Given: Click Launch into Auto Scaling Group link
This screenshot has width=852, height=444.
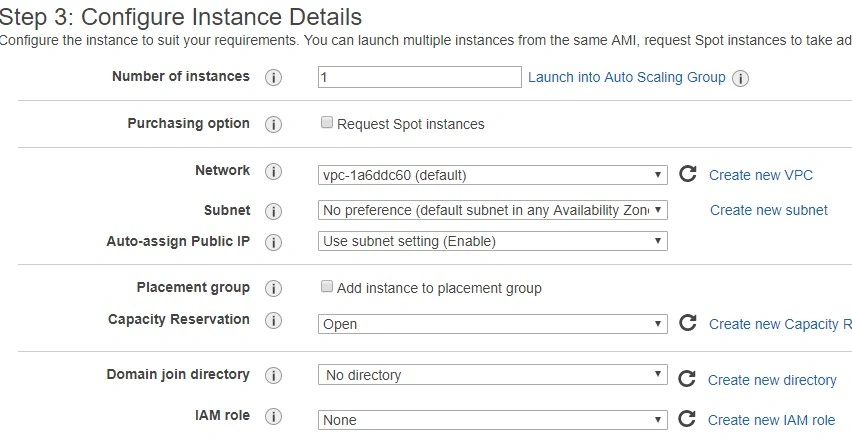Looking at the screenshot, I should click(627, 77).
